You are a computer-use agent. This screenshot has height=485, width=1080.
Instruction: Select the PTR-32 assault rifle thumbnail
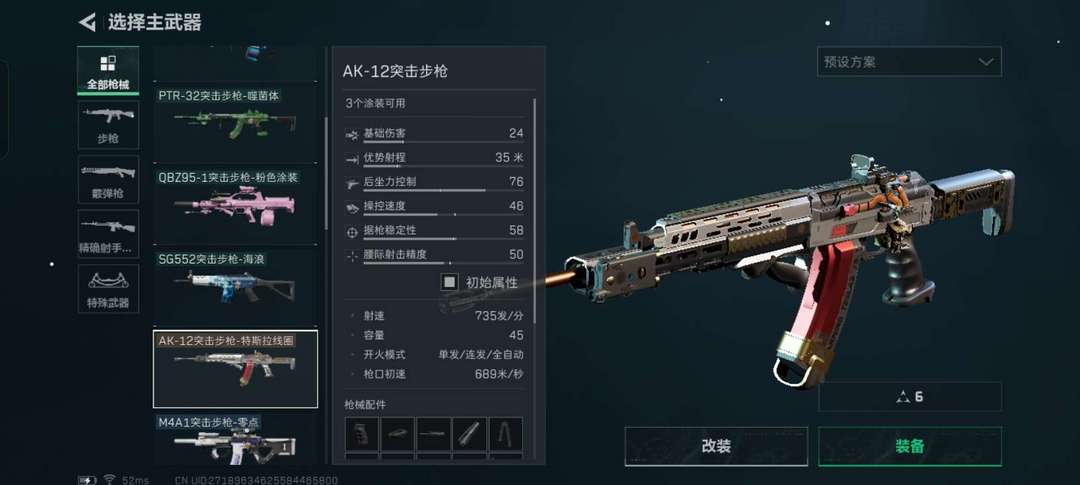point(235,123)
